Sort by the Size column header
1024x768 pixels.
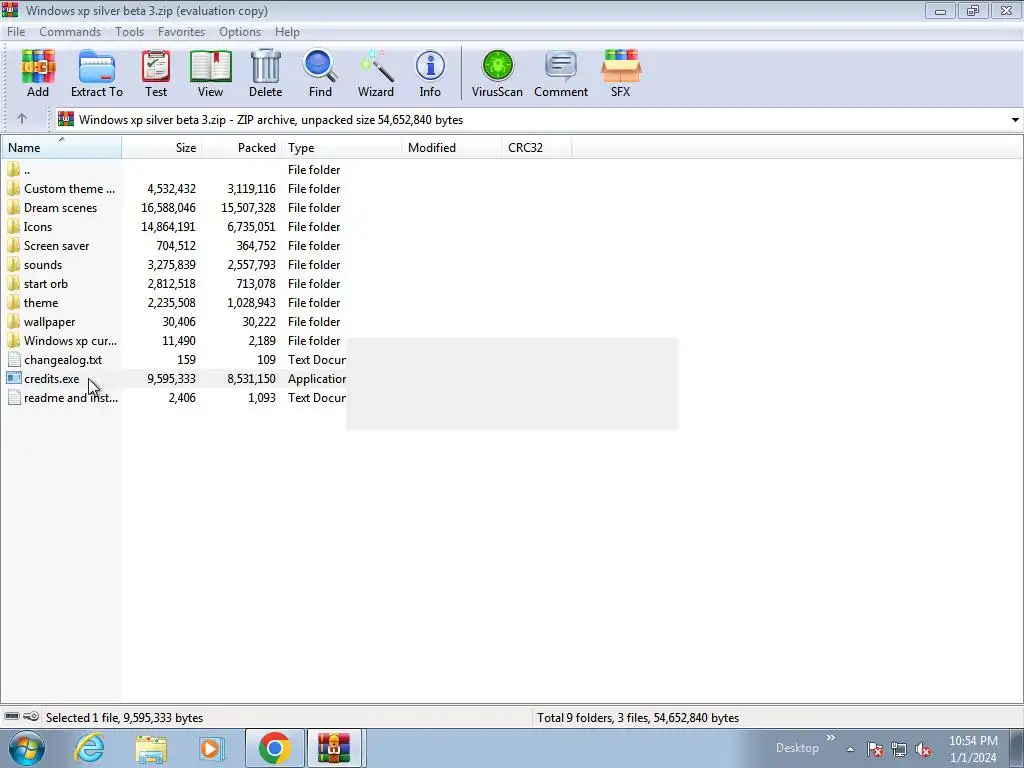tap(161, 148)
